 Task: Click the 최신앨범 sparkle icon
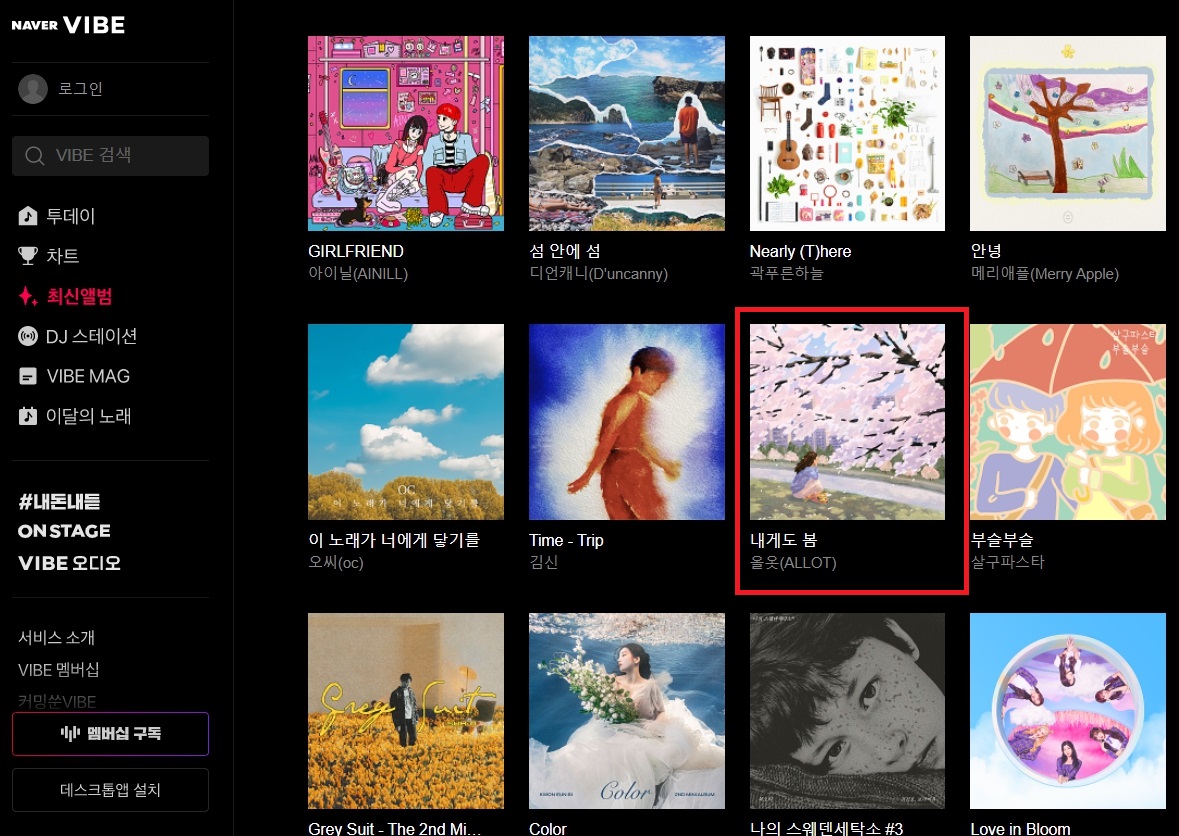(x=28, y=296)
